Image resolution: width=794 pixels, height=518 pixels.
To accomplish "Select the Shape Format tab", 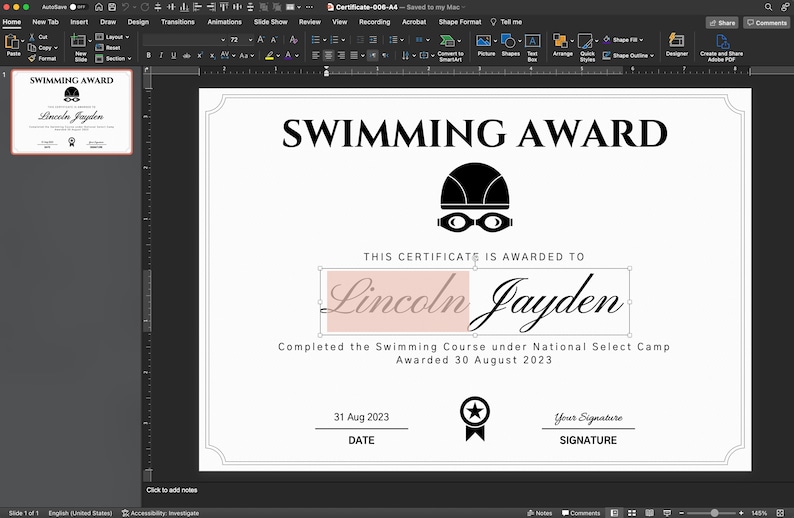I will coord(460,22).
